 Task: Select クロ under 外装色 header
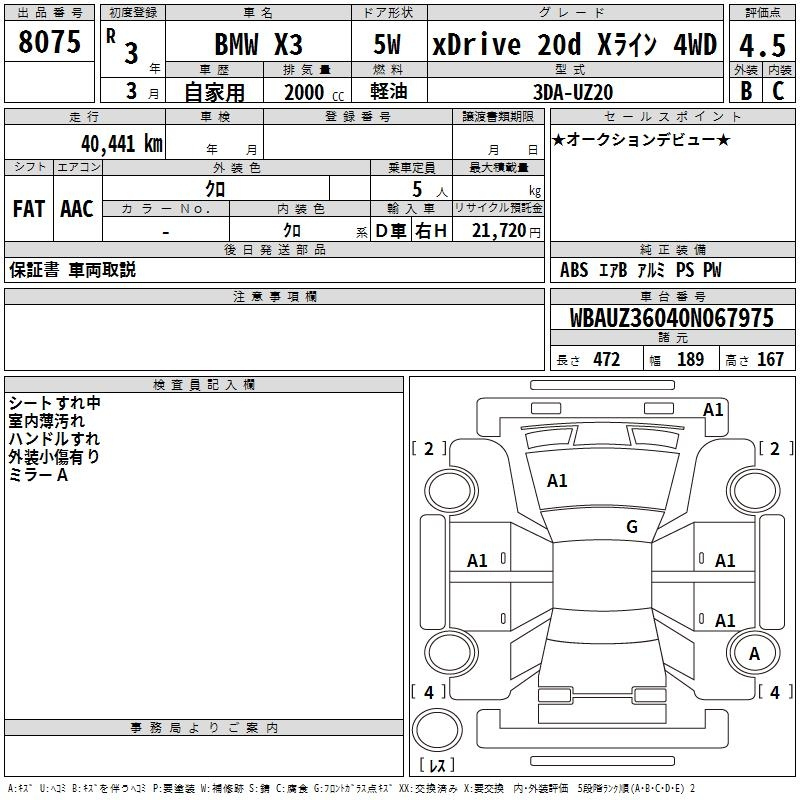tap(215, 189)
